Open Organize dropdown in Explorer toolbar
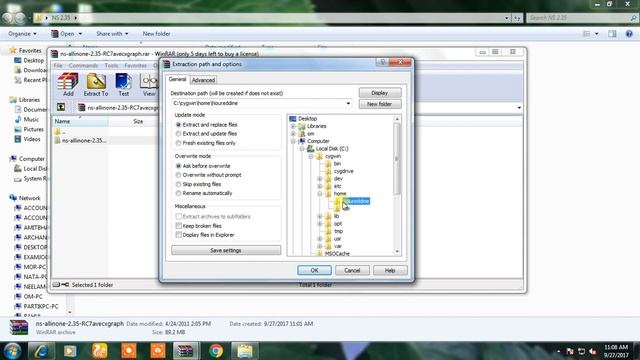The width and height of the screenshot is (640, 360). (x=22, y=34)
